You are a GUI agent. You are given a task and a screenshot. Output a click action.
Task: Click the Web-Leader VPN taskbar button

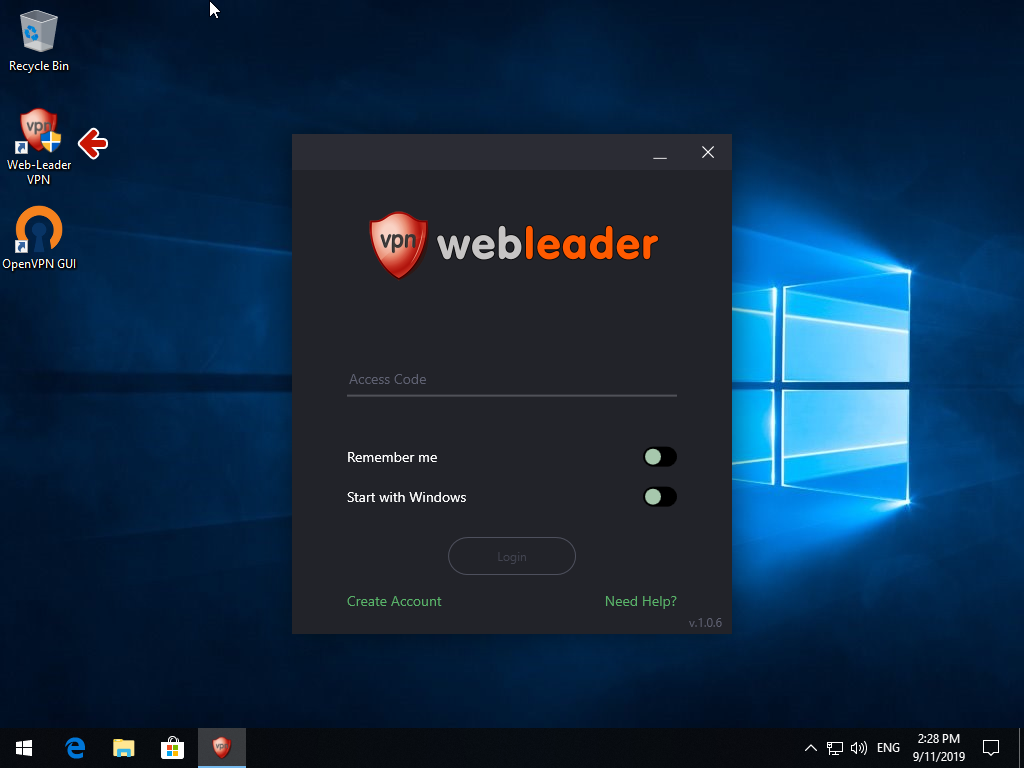[x=222, y=748]
